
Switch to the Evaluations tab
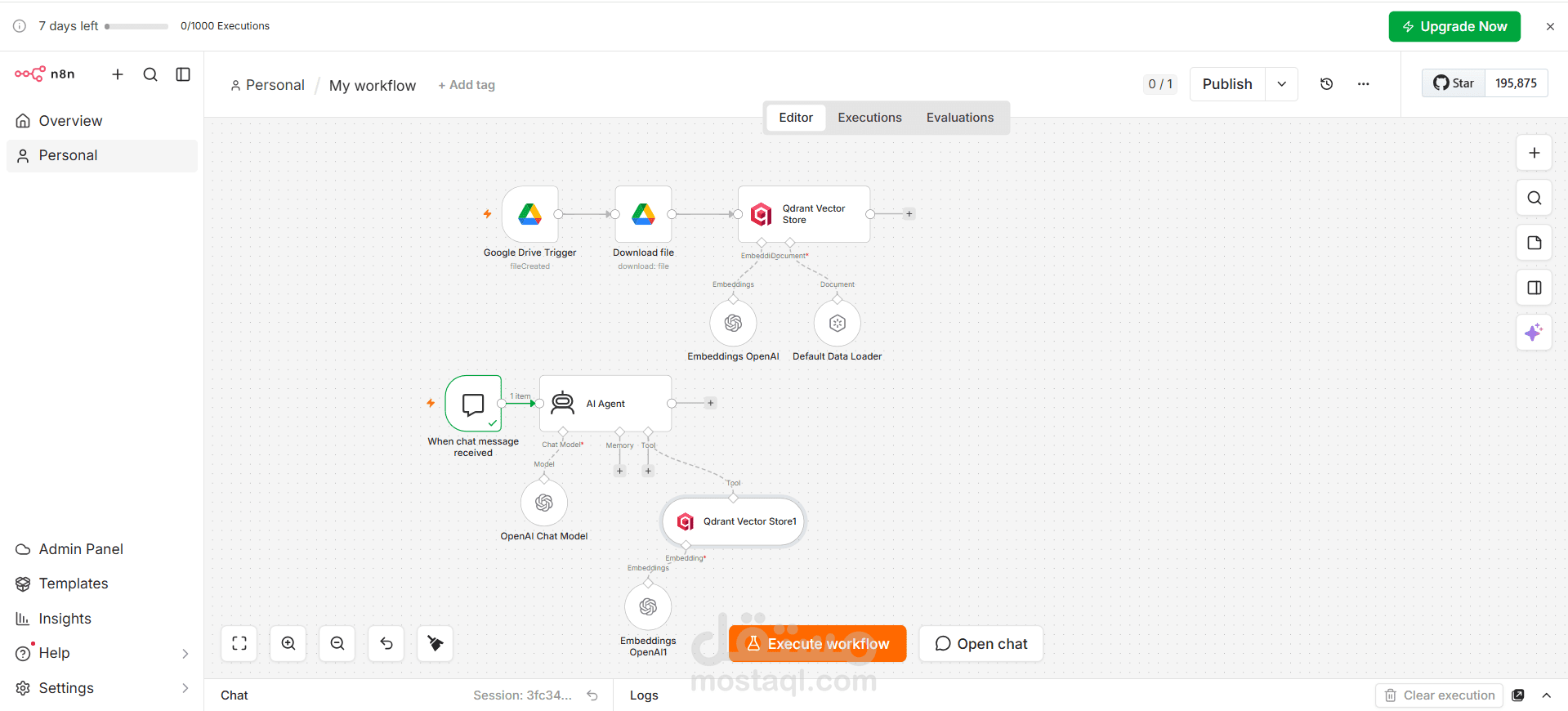pyautogui.click(x=960, y=118)
